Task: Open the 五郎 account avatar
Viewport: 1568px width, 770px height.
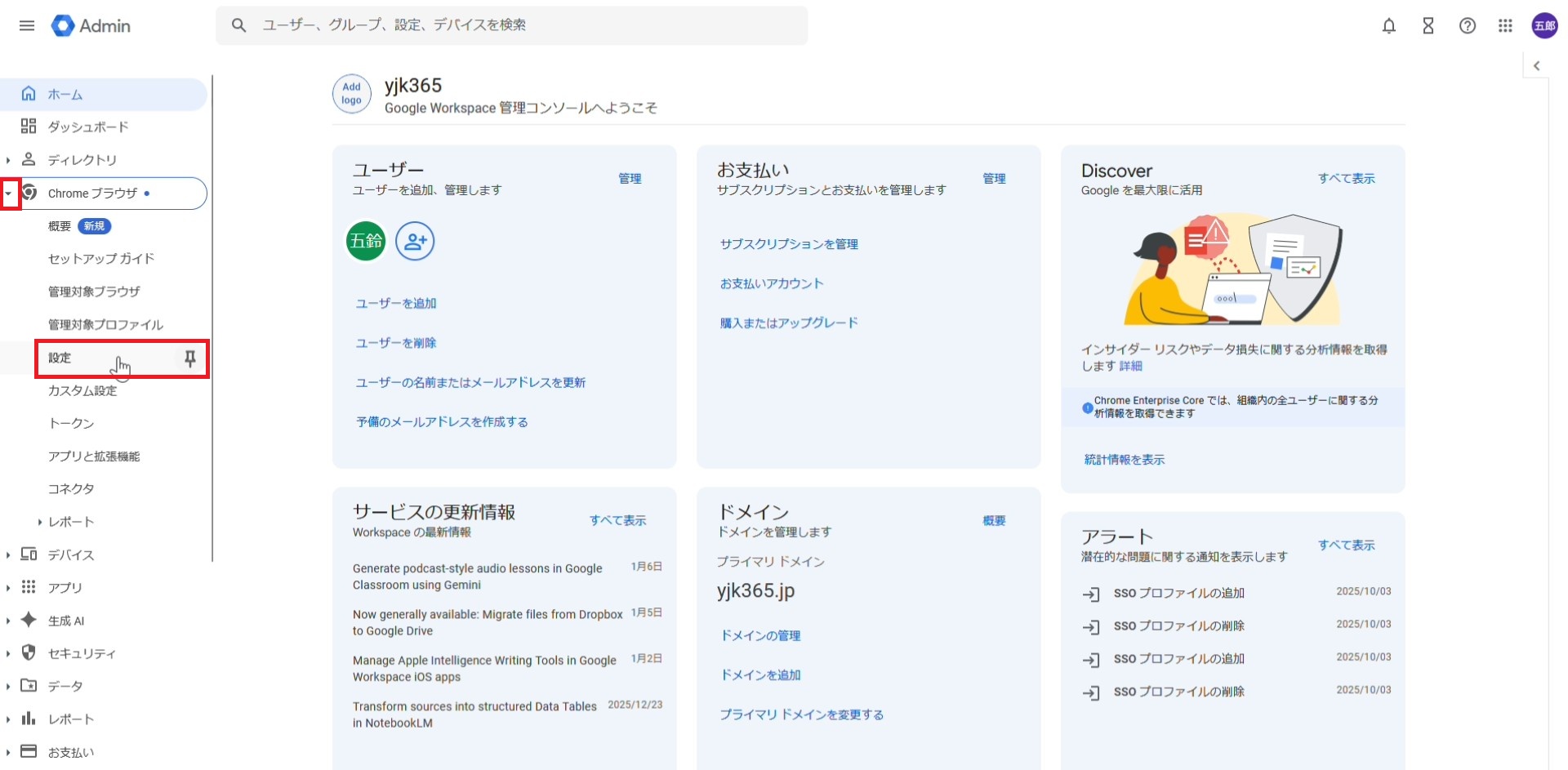Action: pos(1543,26)
